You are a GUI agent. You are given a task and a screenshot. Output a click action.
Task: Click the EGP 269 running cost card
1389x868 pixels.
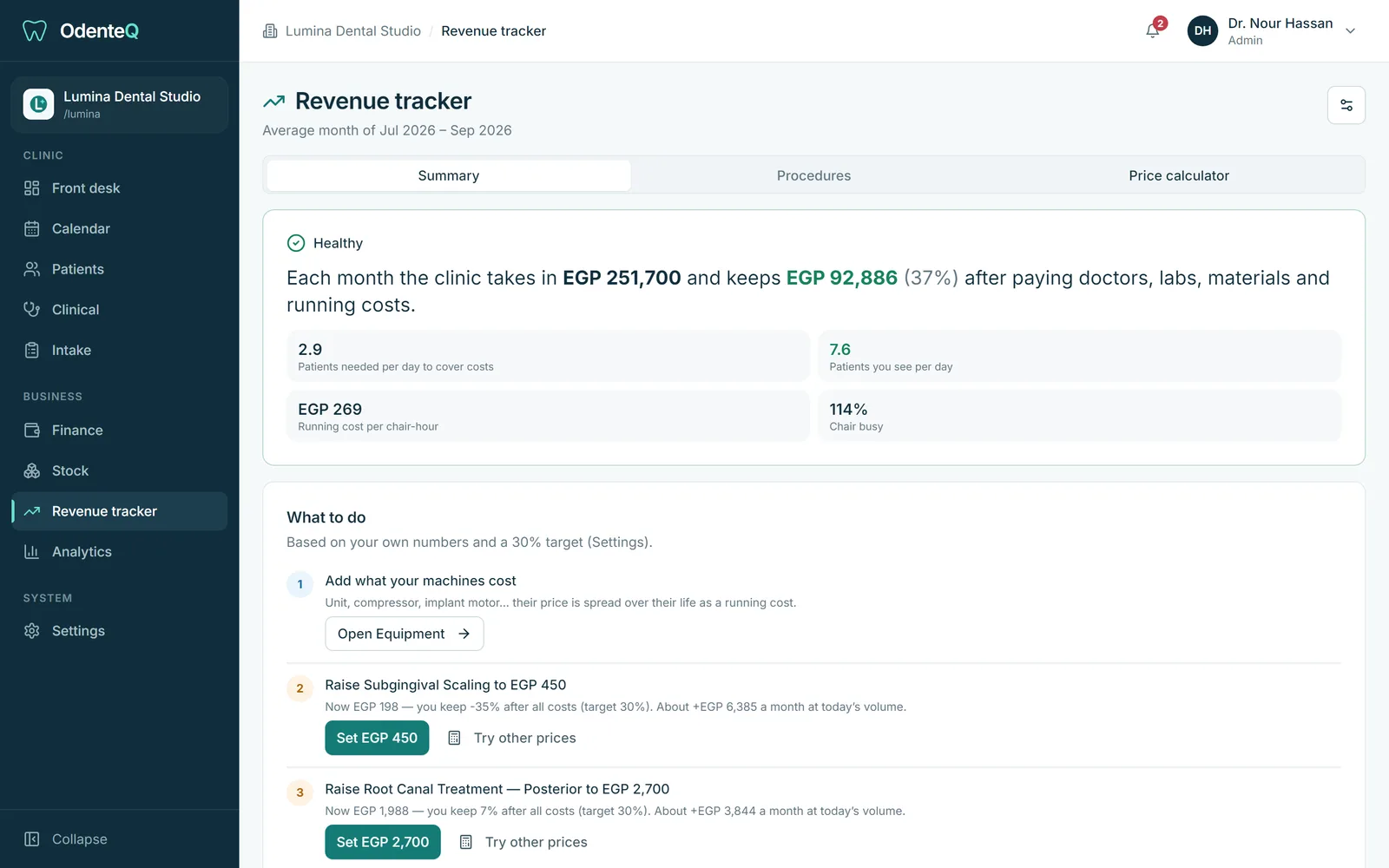pyautogui.click(x=548, y=416)
